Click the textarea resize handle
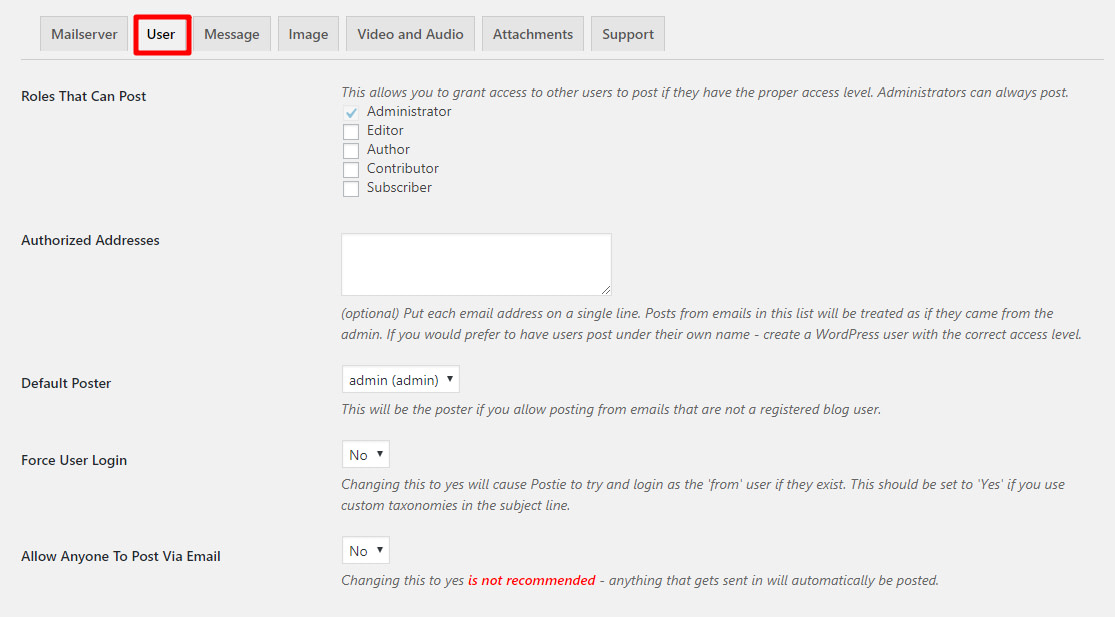1115x617 pixels. [608, 291]
